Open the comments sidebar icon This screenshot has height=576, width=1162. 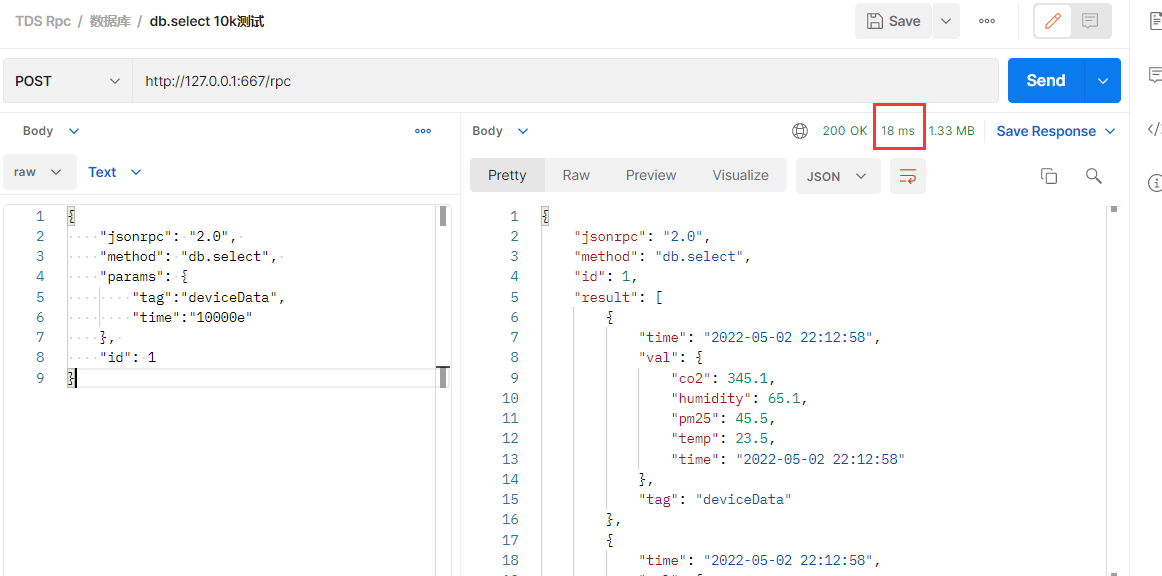pos(1155,74)
